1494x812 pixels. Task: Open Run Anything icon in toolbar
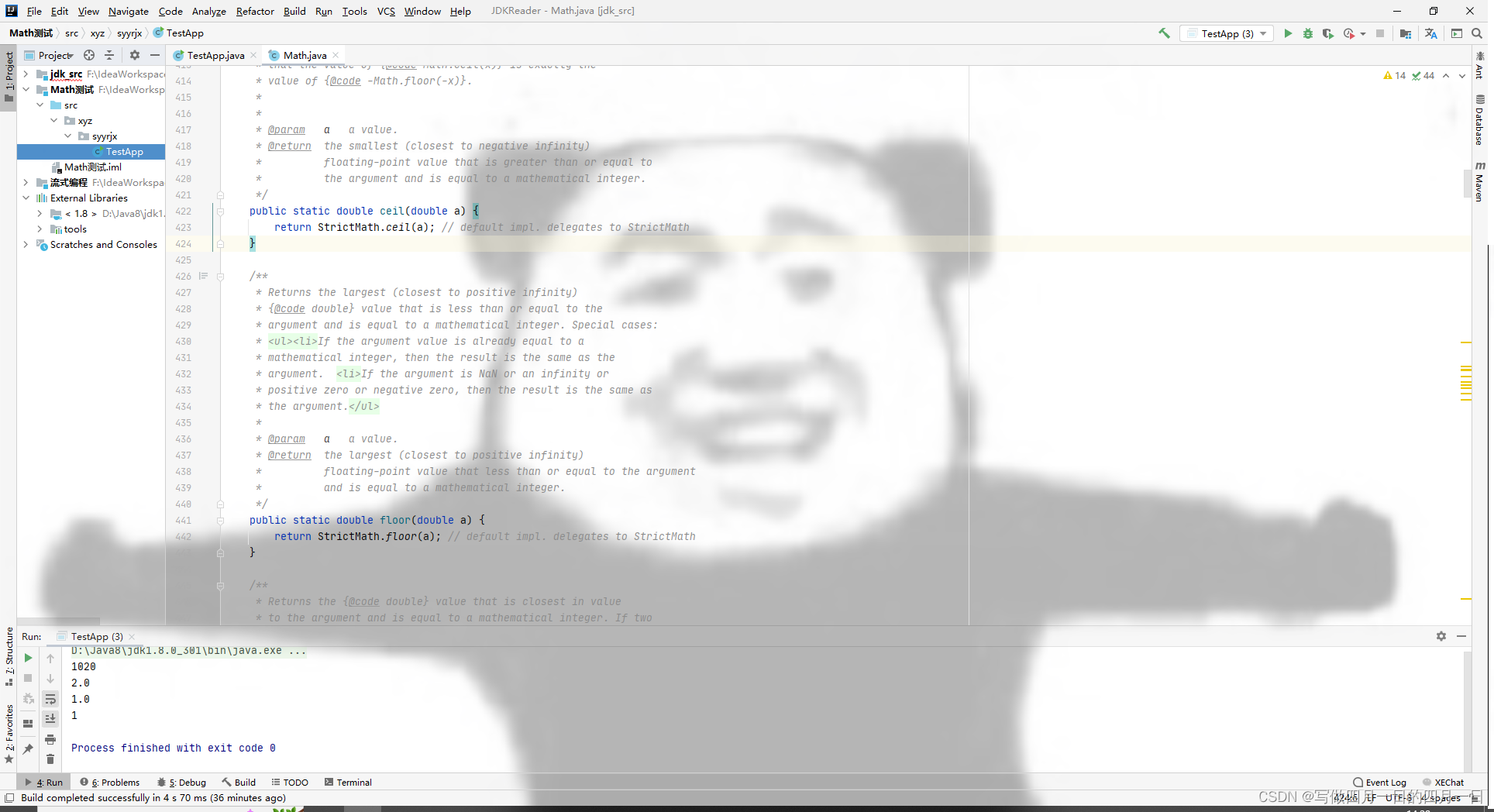click(1457, 33)
